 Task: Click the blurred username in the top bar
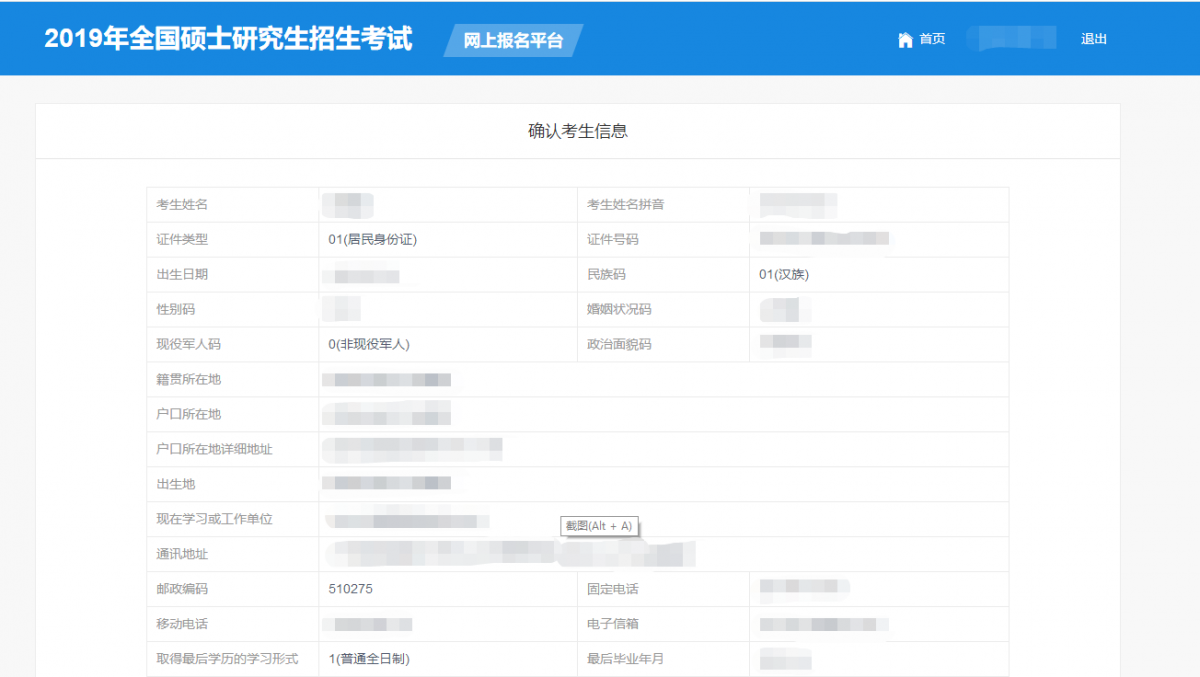(1013, 37)
